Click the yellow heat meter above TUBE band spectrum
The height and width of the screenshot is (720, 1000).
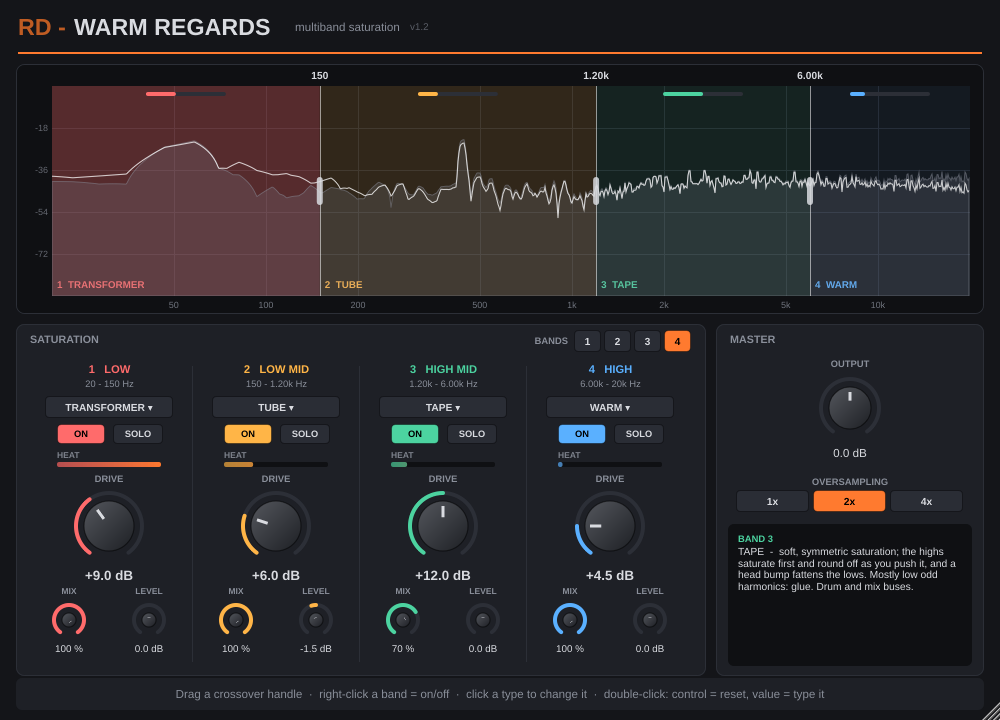pos(458,94)
